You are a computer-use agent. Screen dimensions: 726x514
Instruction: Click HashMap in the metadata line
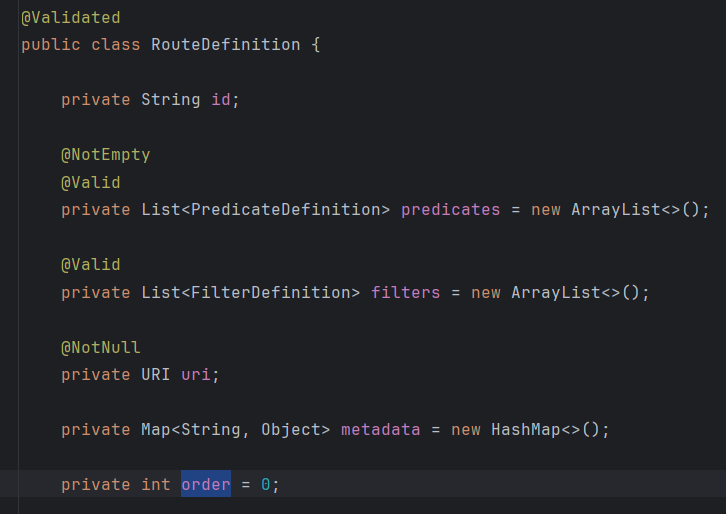click(x=526, y=430)
